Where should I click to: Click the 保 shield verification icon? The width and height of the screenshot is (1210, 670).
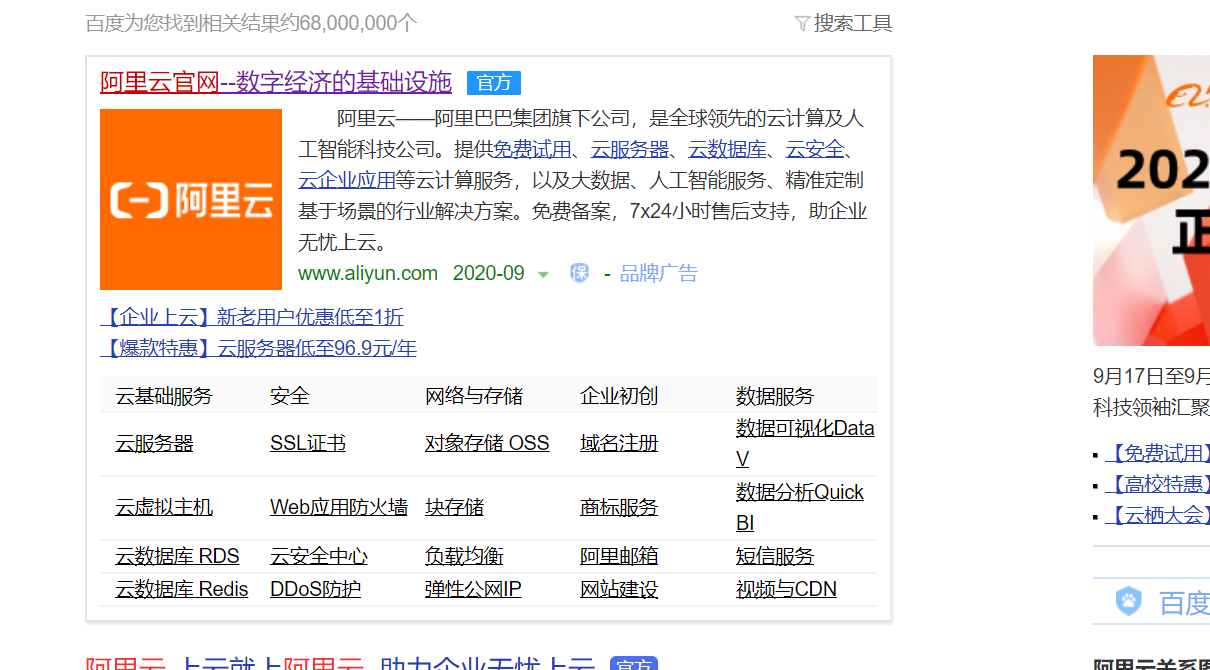579,273
